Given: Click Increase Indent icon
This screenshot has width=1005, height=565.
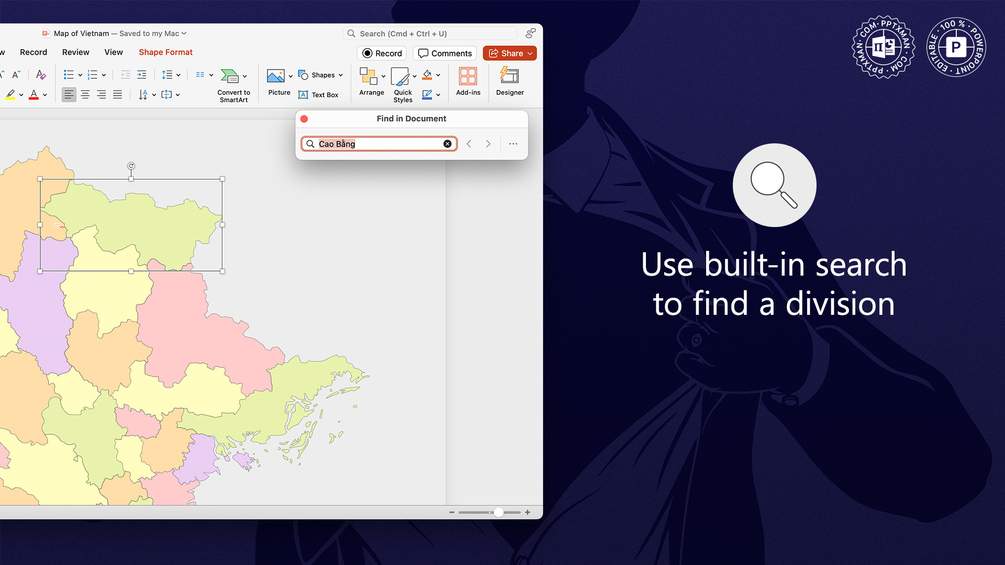Looking at the screenshot, I should (x=142, y=75).
